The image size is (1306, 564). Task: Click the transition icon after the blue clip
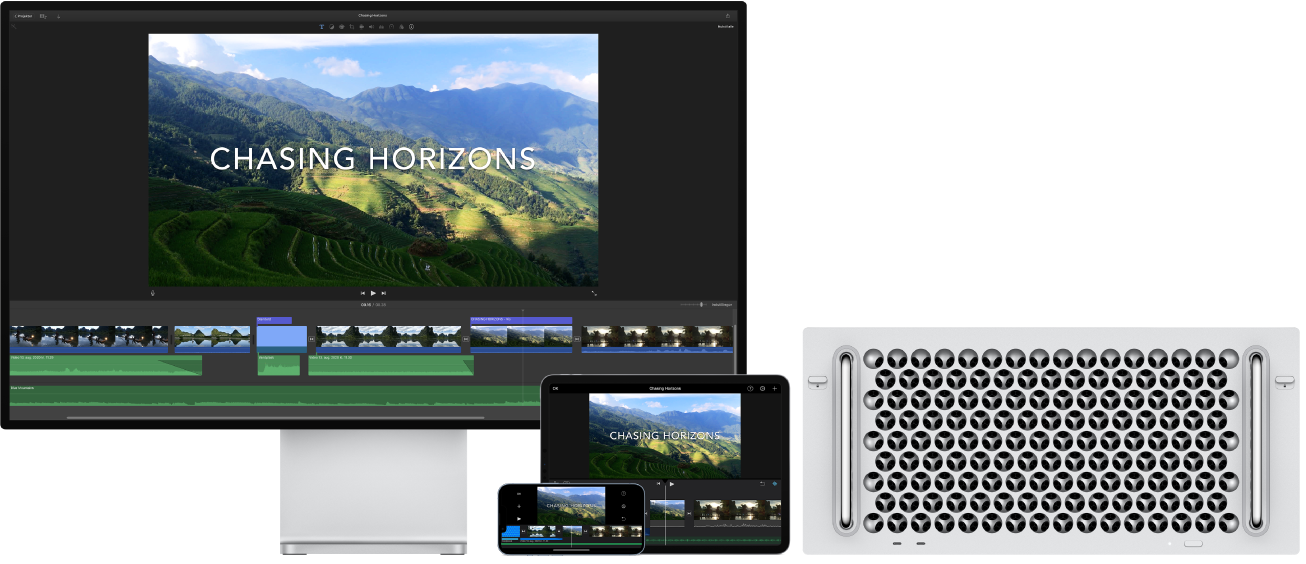311,339
